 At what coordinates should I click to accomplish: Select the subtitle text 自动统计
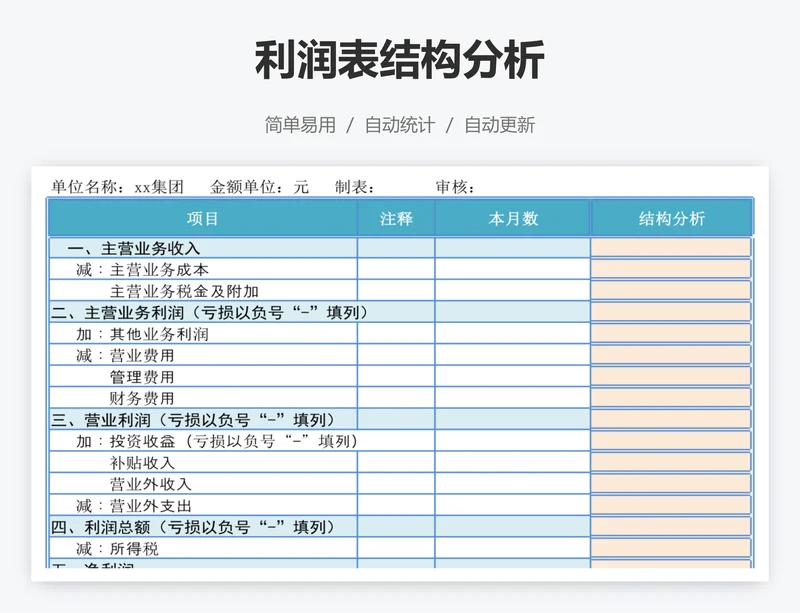tap(399, 125)
